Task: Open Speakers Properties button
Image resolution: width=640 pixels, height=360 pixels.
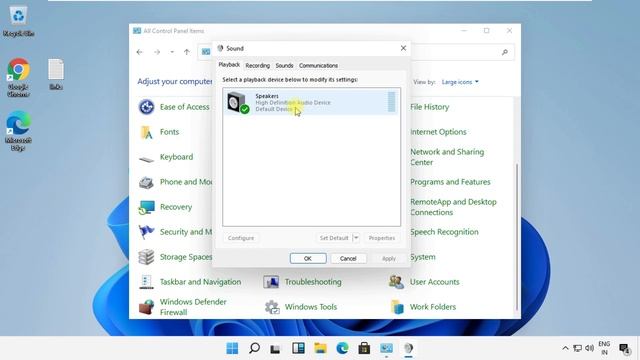Action: click(382, 238)
